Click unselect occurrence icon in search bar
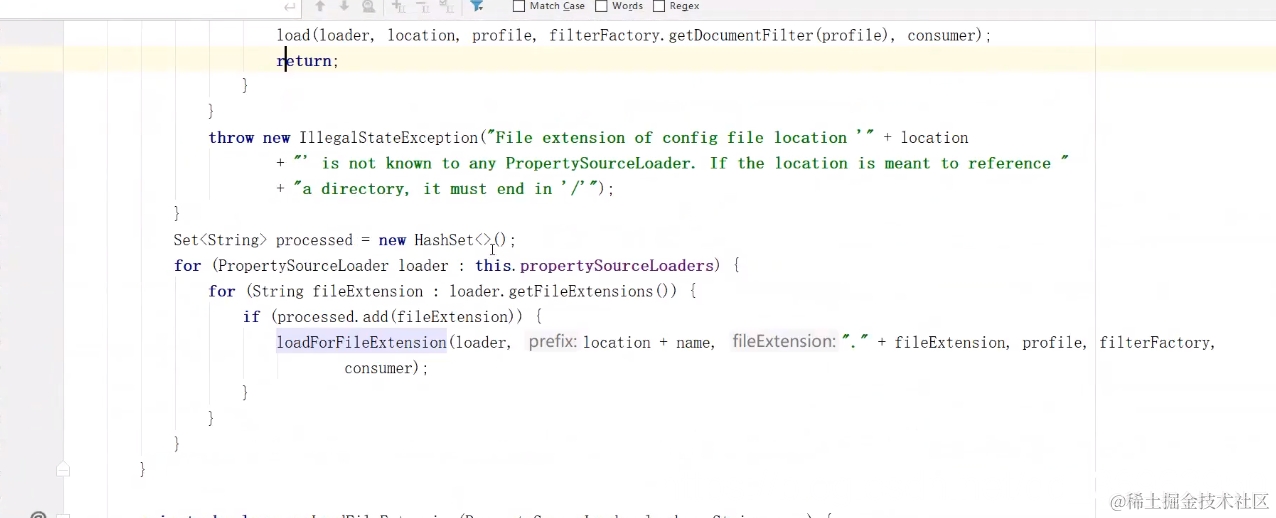The image size is (1276, 518). click(422, 6)
